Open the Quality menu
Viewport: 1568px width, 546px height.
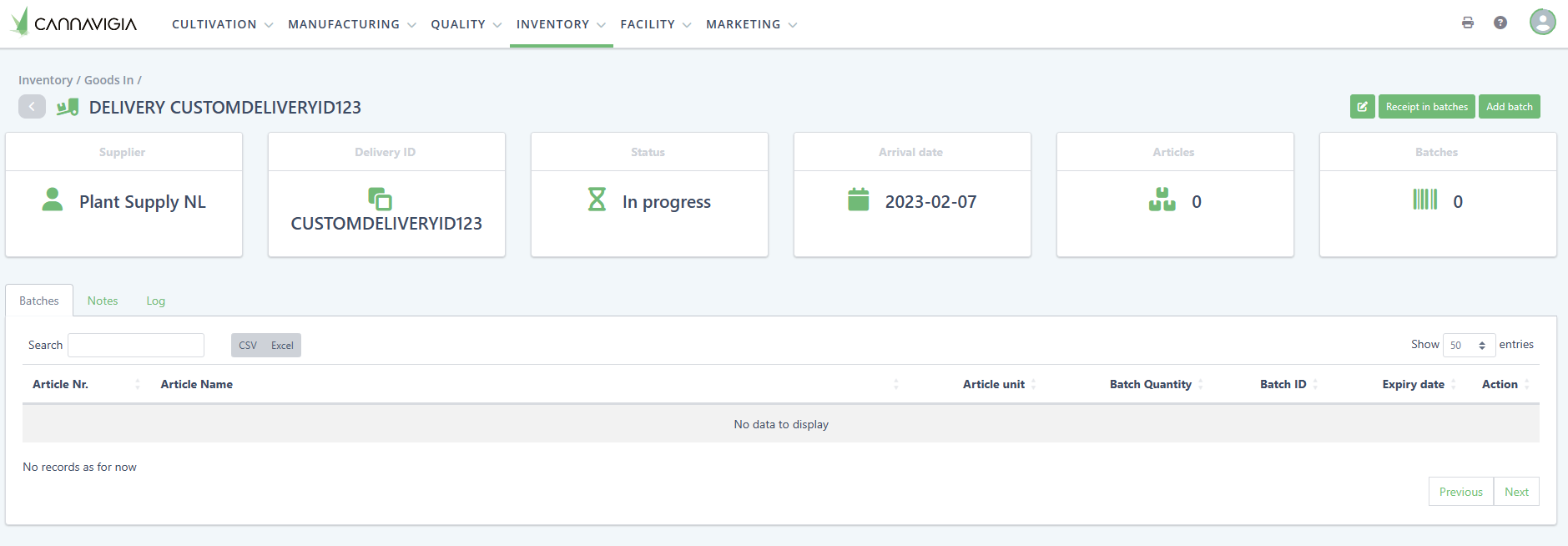click(x=466, y=24)
